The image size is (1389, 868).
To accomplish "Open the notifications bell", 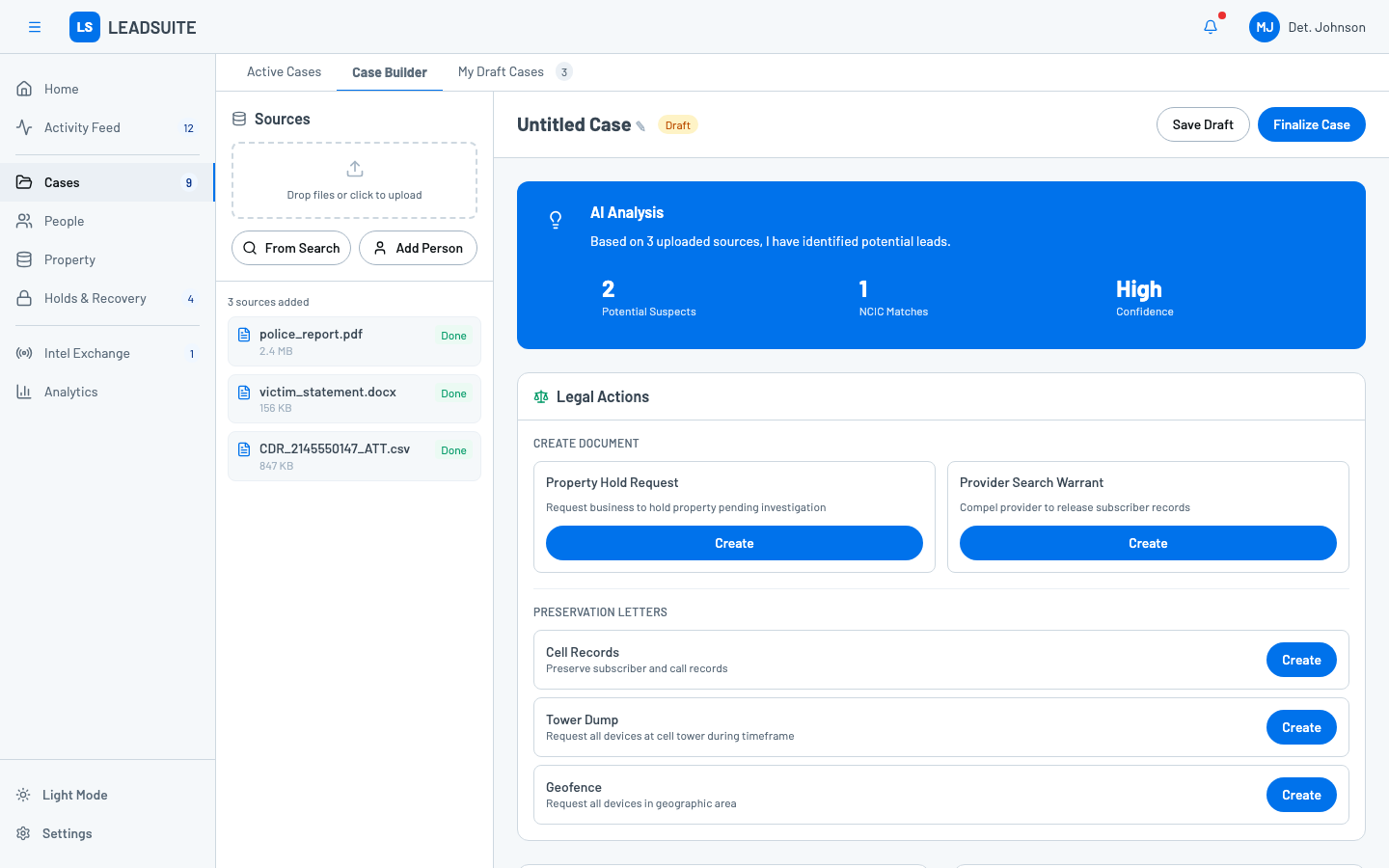I will point(1210,26).
